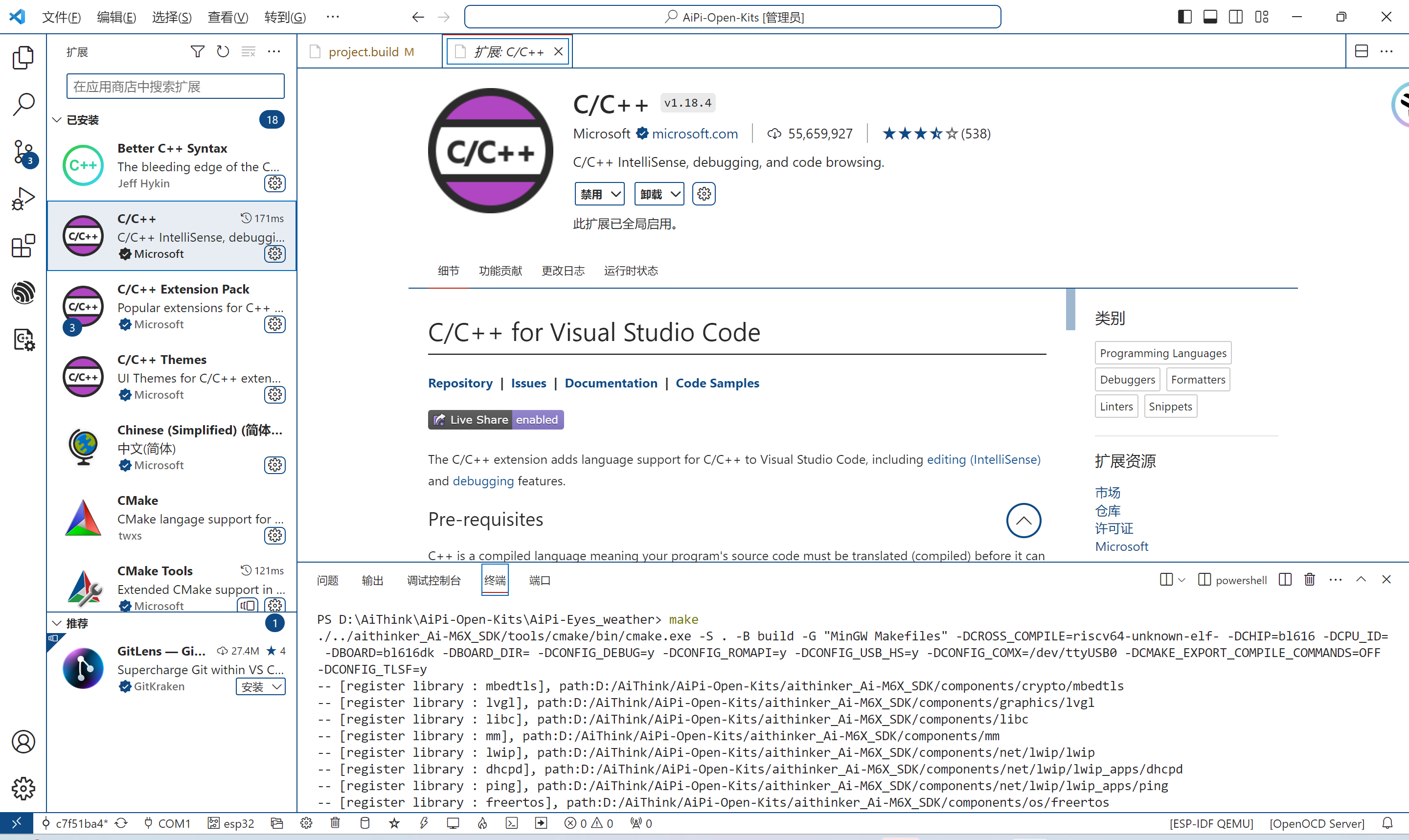Open GitLens 安装 install dropdown arrow
Viewport: 1409px width, 840px height.
coord(277,686)
